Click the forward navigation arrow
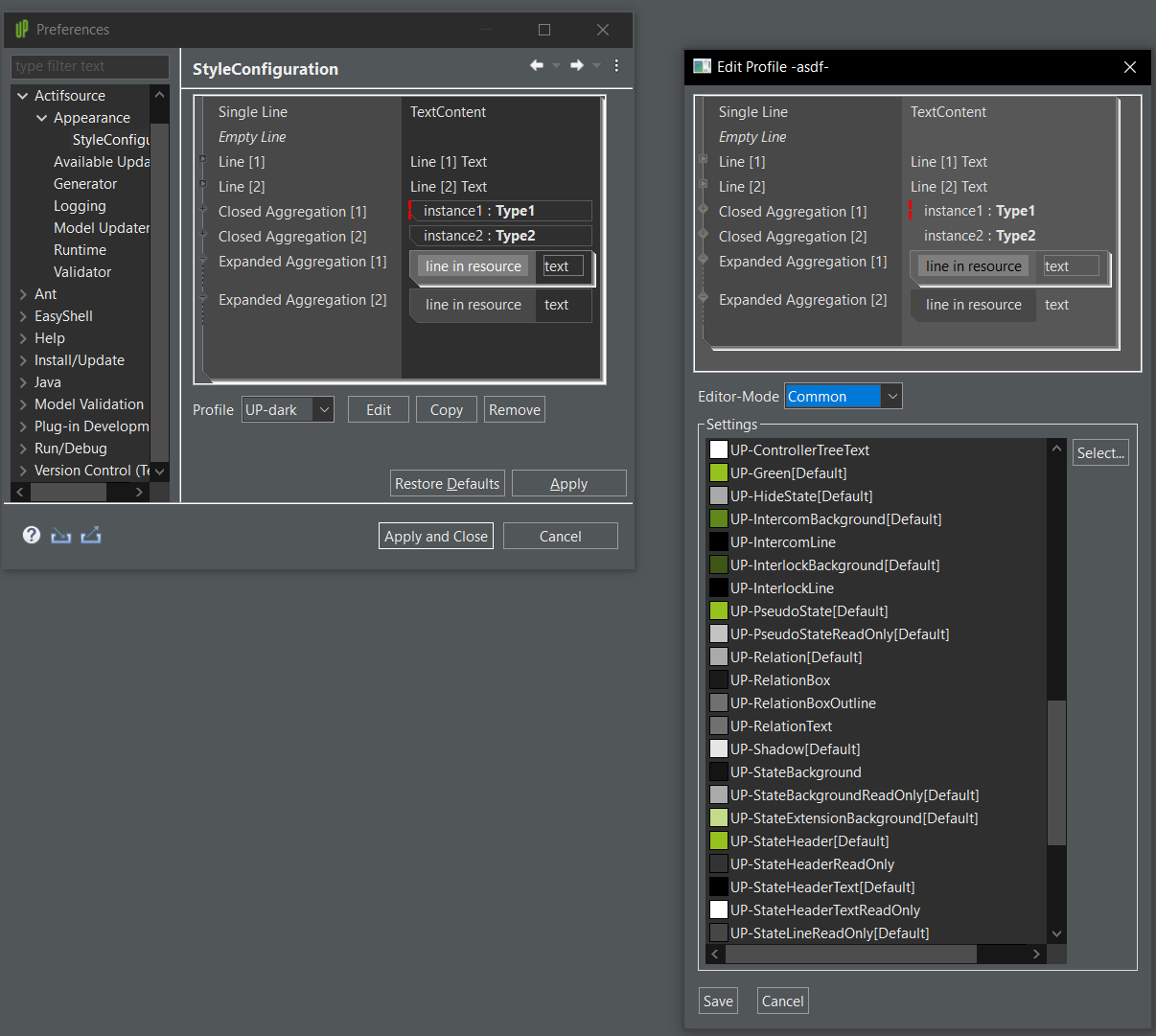The width and height of the screenshot is (1156, 1036). [x=577, y=65]
